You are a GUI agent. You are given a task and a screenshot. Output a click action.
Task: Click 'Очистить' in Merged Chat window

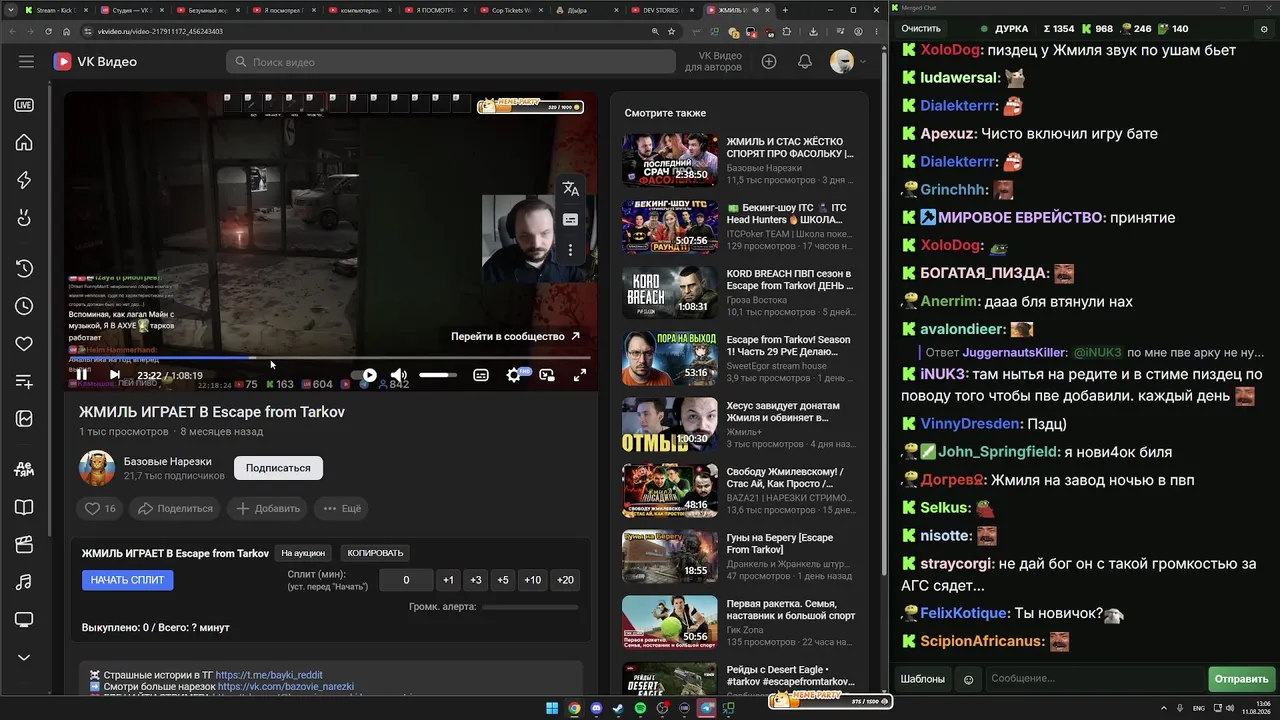(921, 29)
